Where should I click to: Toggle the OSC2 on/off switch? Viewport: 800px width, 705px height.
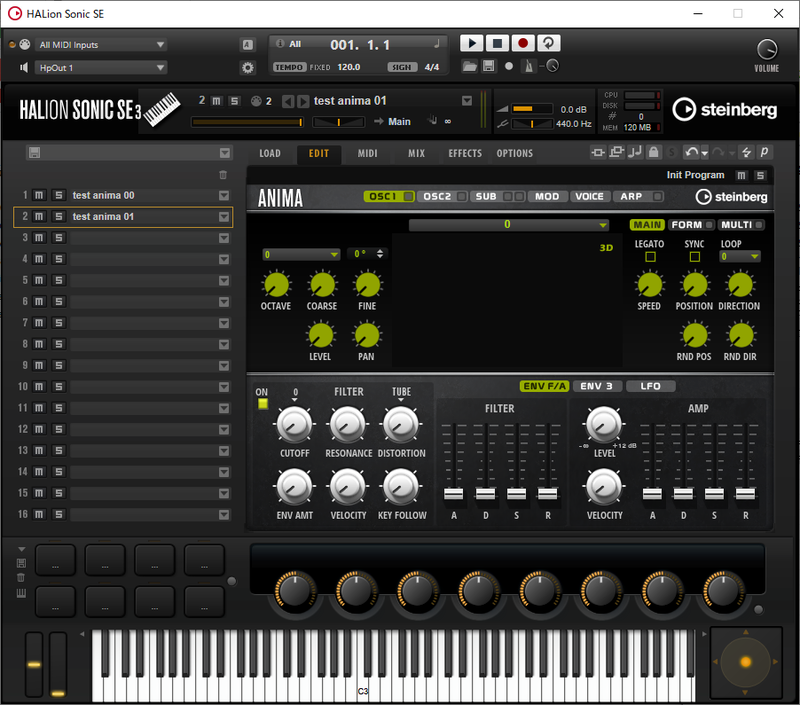coord(461,196)
